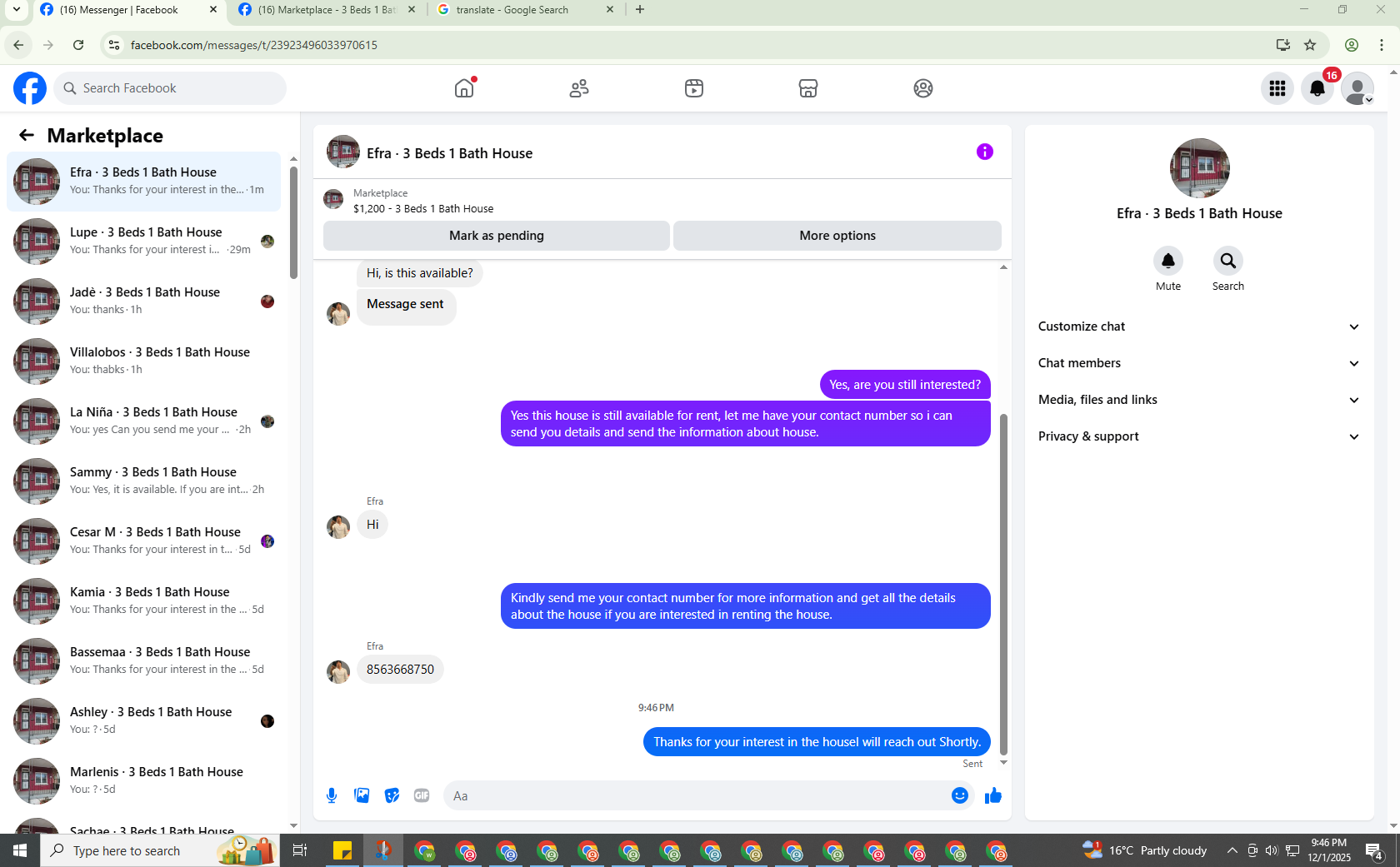Choose a GIF with the GIF icon
Screen dimensions: 1400x867
coord(422,795)
